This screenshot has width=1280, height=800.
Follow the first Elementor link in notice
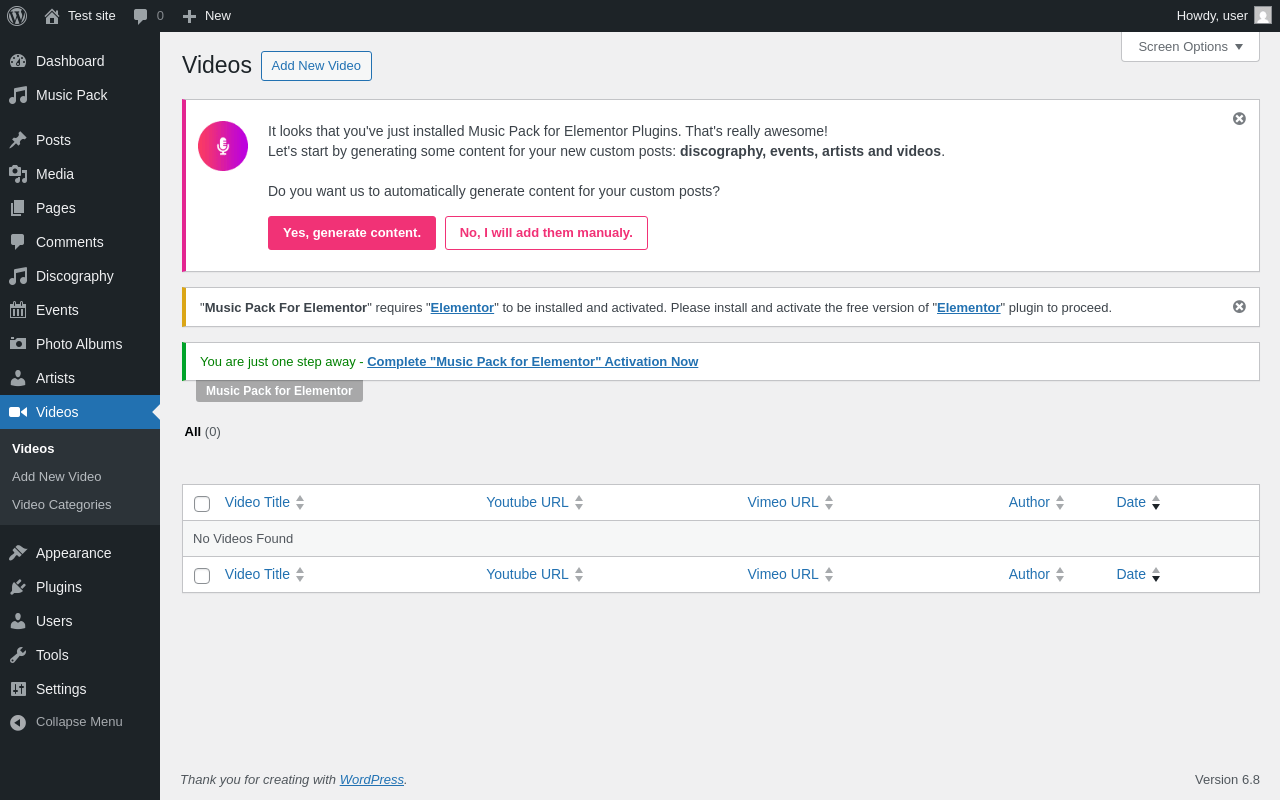462,307
